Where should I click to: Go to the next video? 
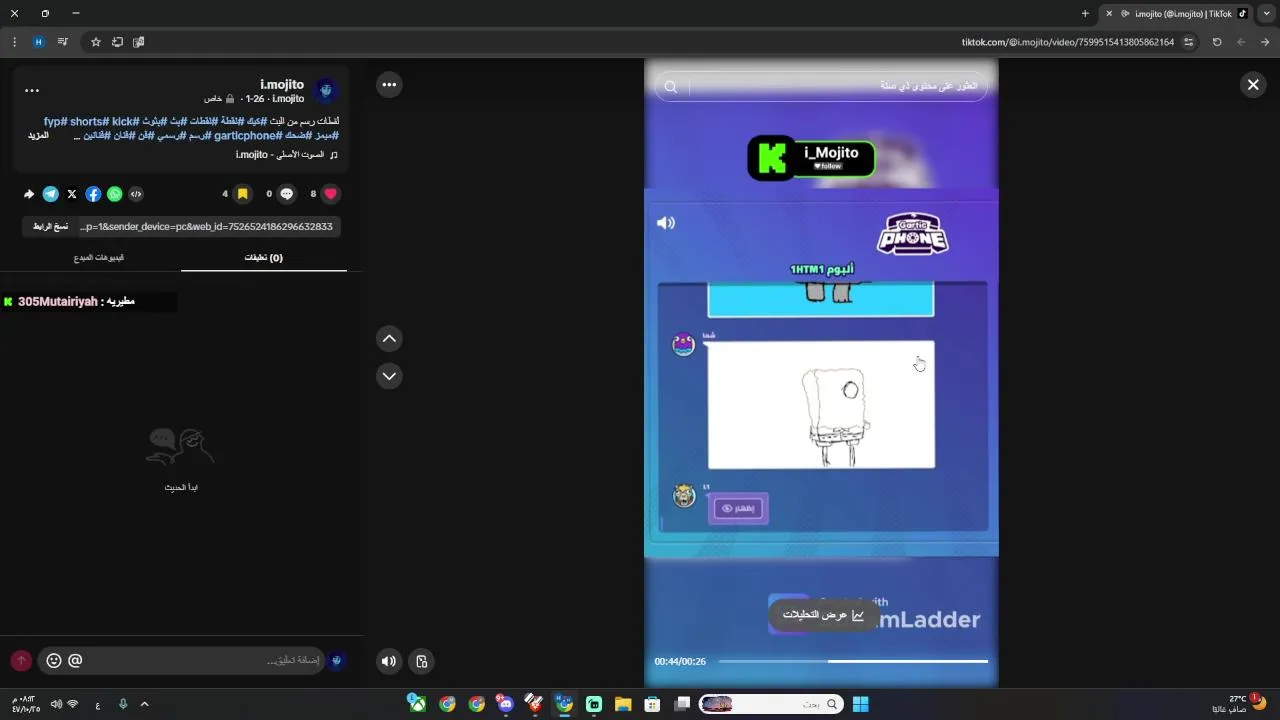click(390, 376)
